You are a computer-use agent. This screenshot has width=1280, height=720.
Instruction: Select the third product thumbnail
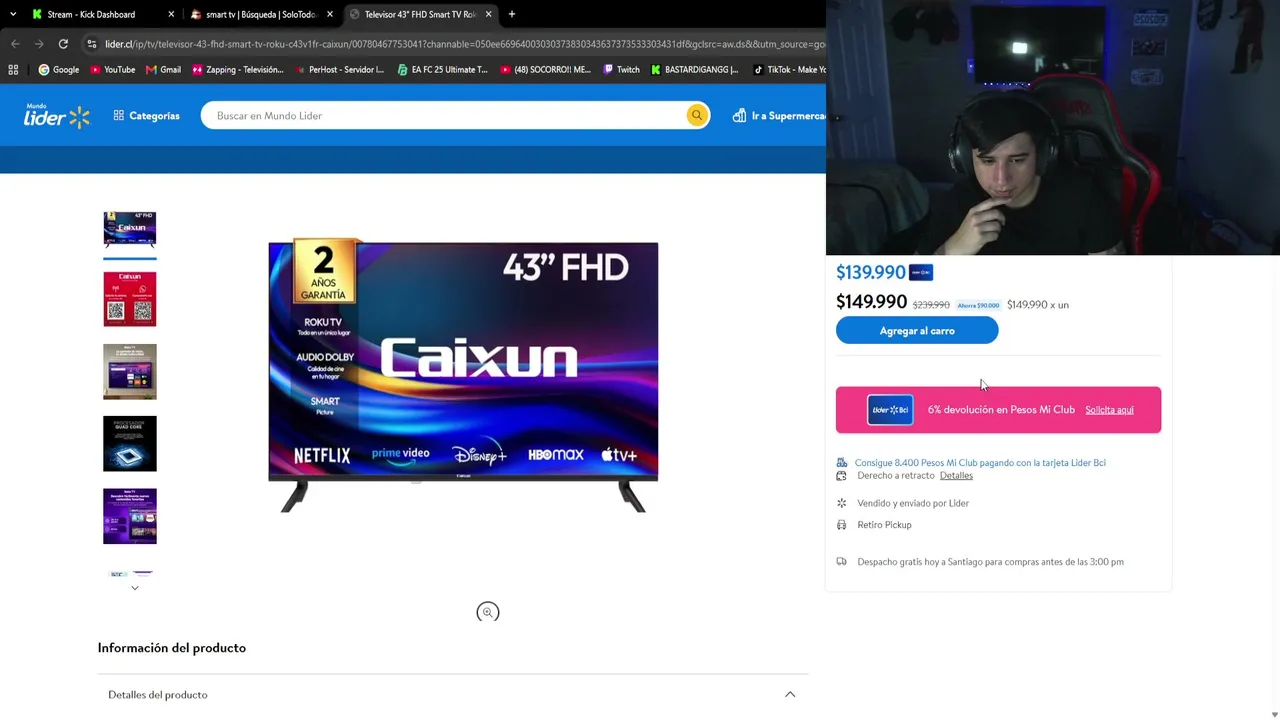click(x=130, y=371)
